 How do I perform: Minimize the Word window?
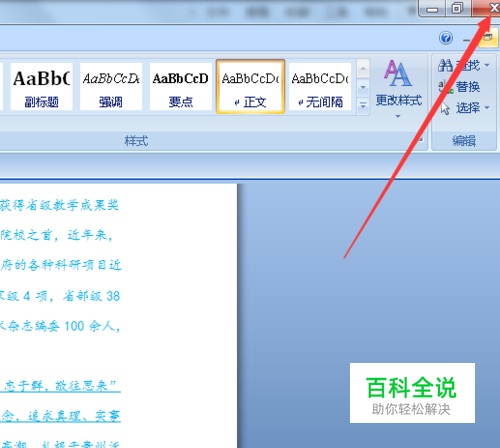point(432,8)
